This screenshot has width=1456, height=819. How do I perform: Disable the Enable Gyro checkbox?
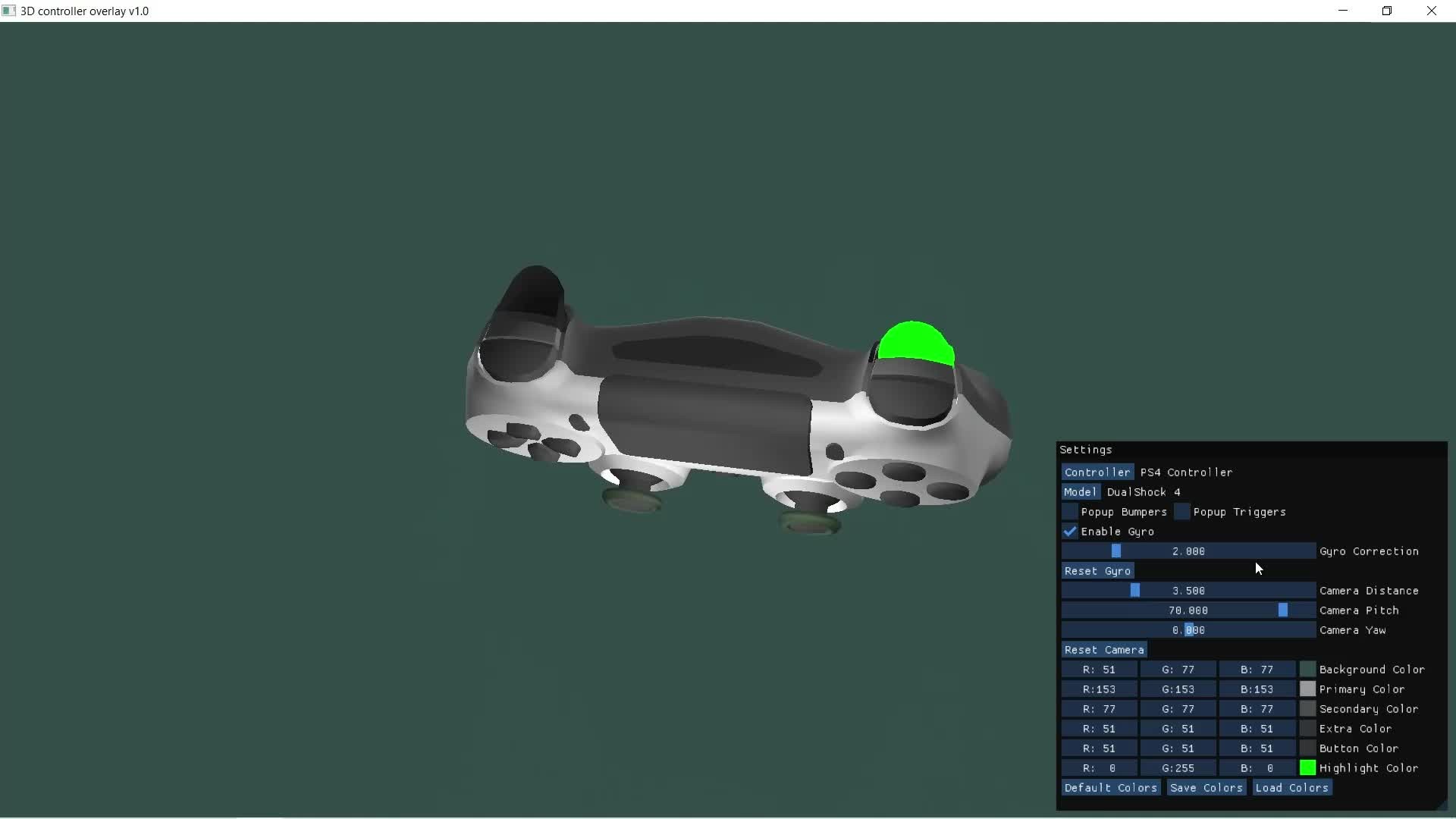tap(1069, 532)
